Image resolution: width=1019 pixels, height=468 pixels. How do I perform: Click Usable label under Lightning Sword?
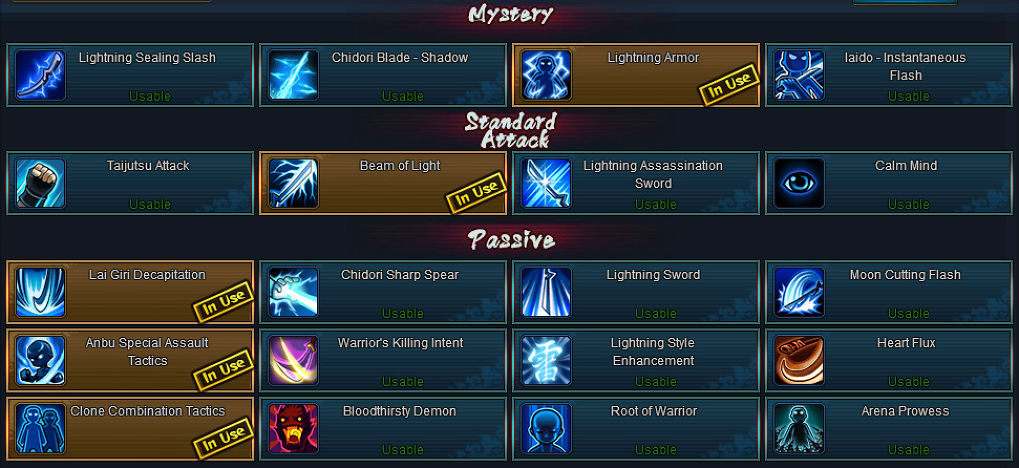tap(656, 313)
